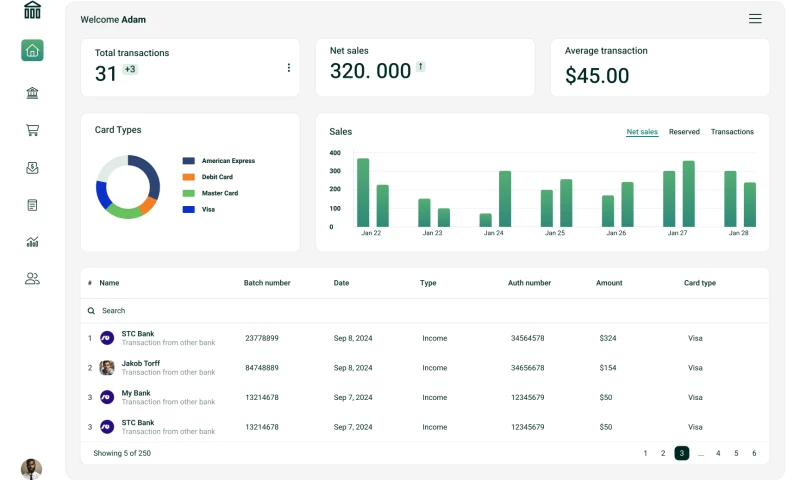Go to pagination page 4

pos(718,453)
